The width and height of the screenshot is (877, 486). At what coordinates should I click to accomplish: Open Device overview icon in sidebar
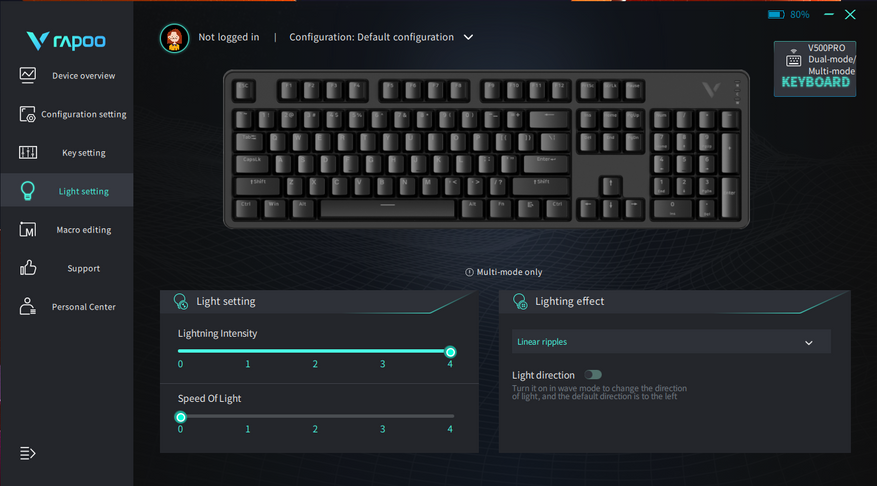[x=27, y=75]
